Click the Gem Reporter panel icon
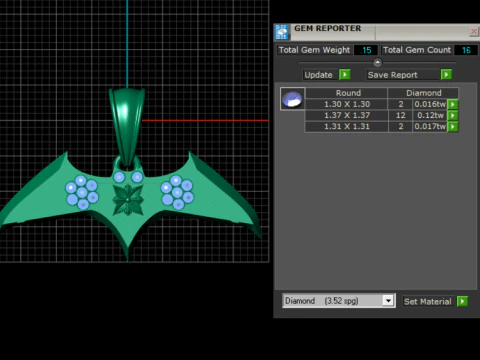Viewport: 480px width, 360px height. point(282,32)
